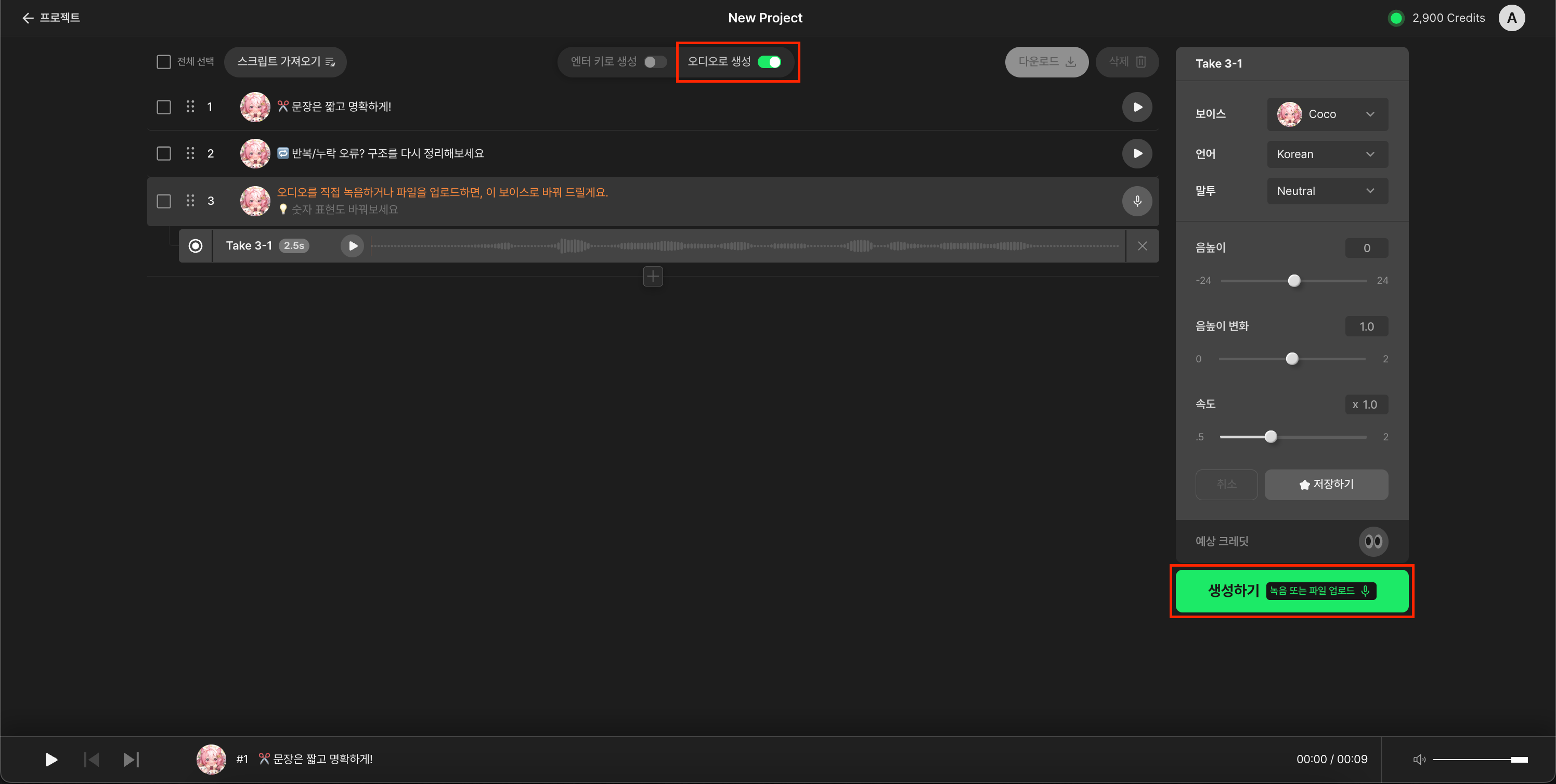Enable 엔터 키로 생성 toggle

[x=654, y=62]
